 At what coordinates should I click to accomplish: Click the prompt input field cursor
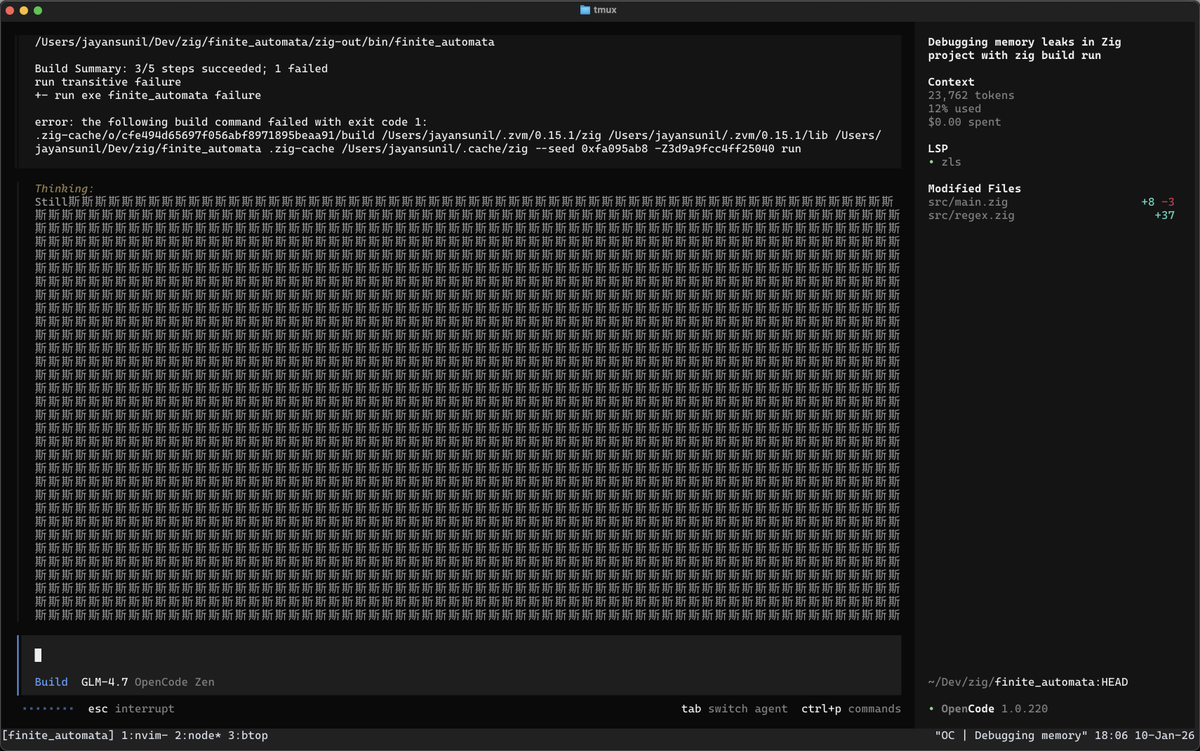pos(38,655)
